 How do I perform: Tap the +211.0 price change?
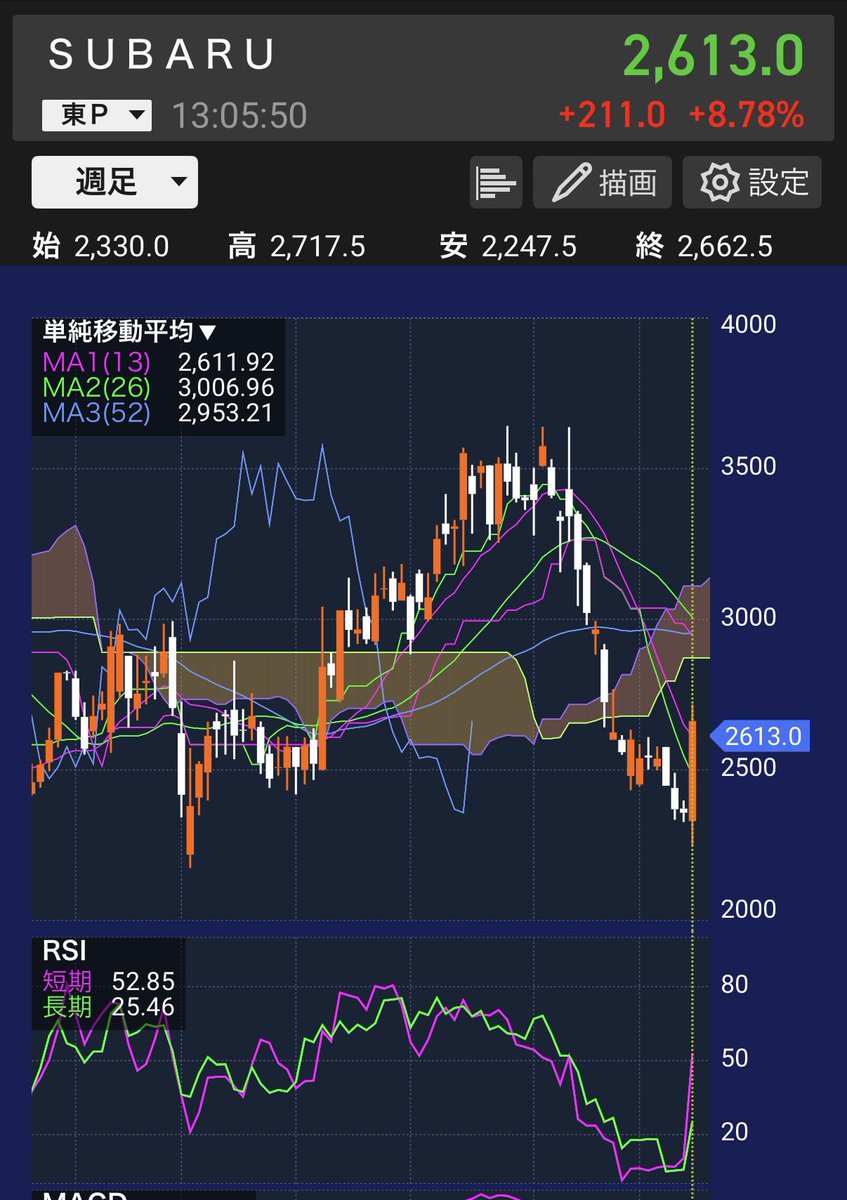[611, 115]
